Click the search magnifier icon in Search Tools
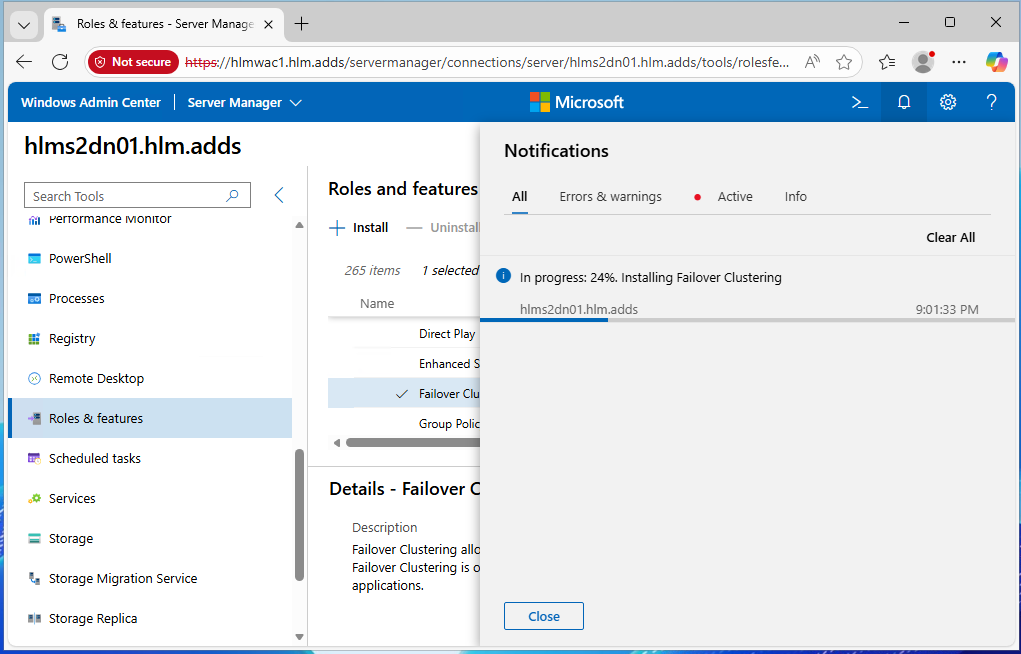1021x654 pixels. (233, 196)
